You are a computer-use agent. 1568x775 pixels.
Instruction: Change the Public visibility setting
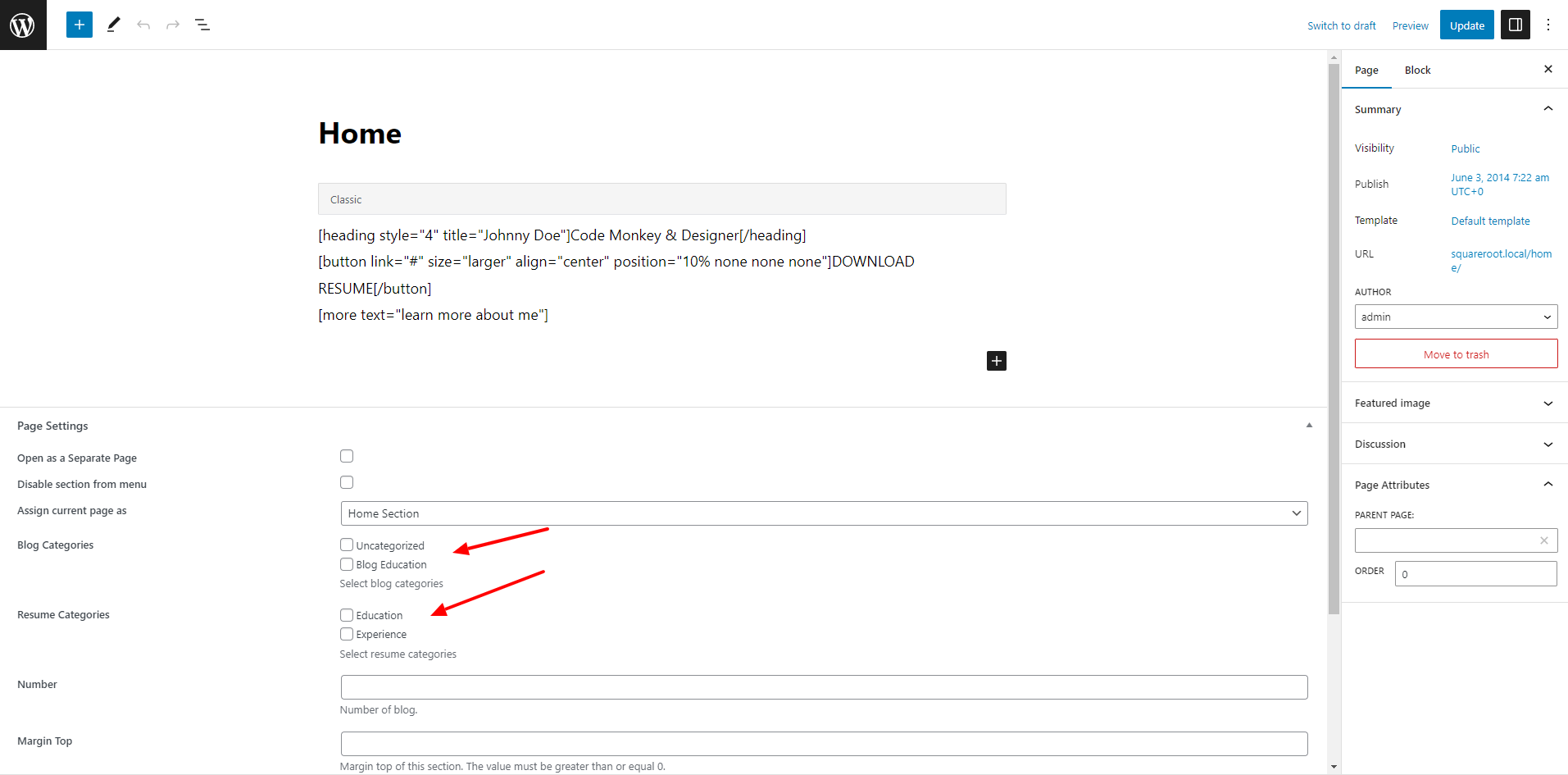1466,148
